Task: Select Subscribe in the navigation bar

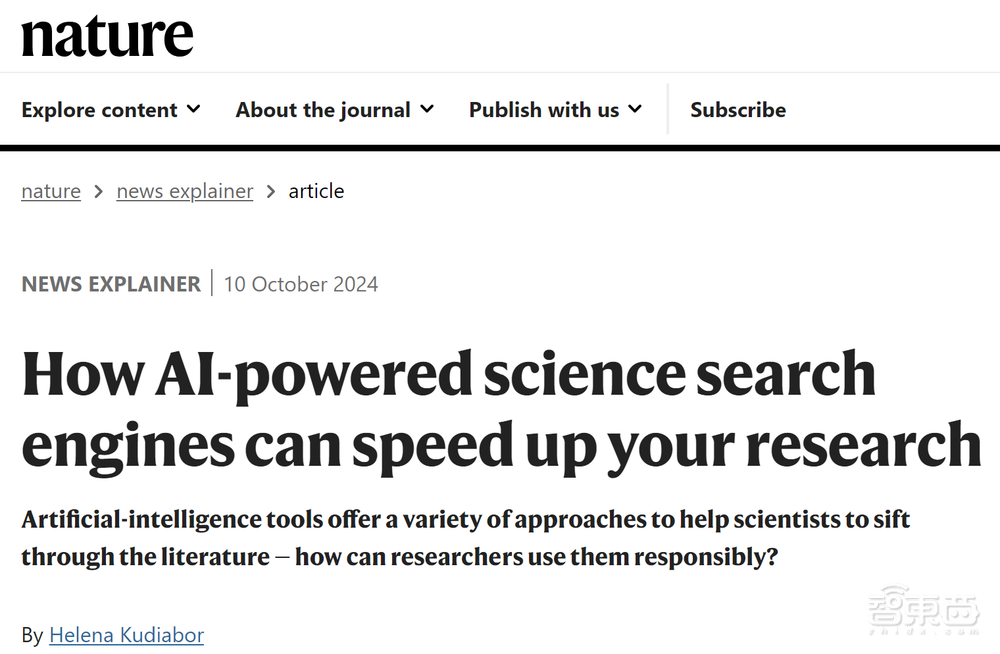Action: (x=738, y=109)
